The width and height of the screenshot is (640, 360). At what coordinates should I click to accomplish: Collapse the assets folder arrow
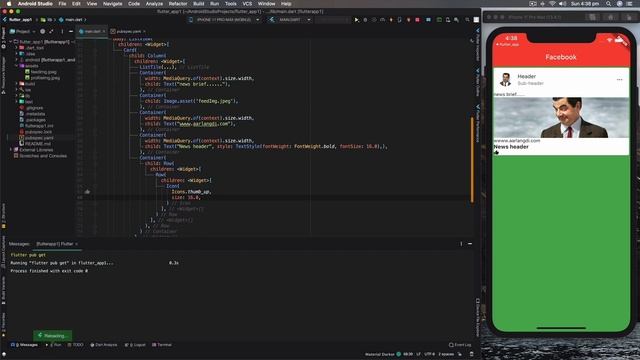17,66
